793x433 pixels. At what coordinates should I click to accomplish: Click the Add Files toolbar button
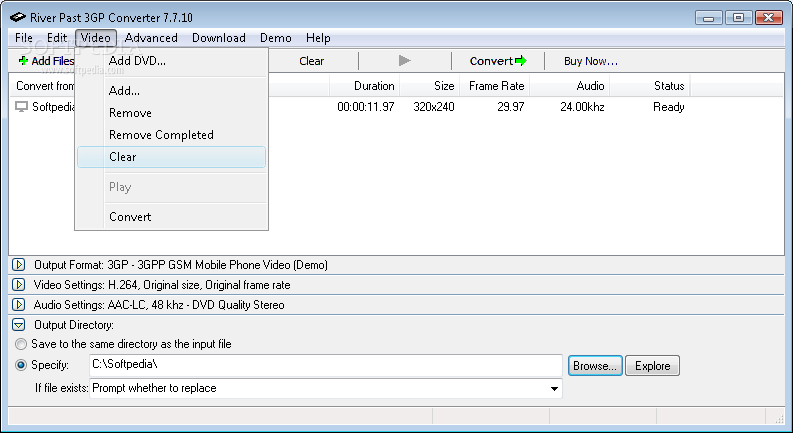pyautogui.click(x=46, y=61)
